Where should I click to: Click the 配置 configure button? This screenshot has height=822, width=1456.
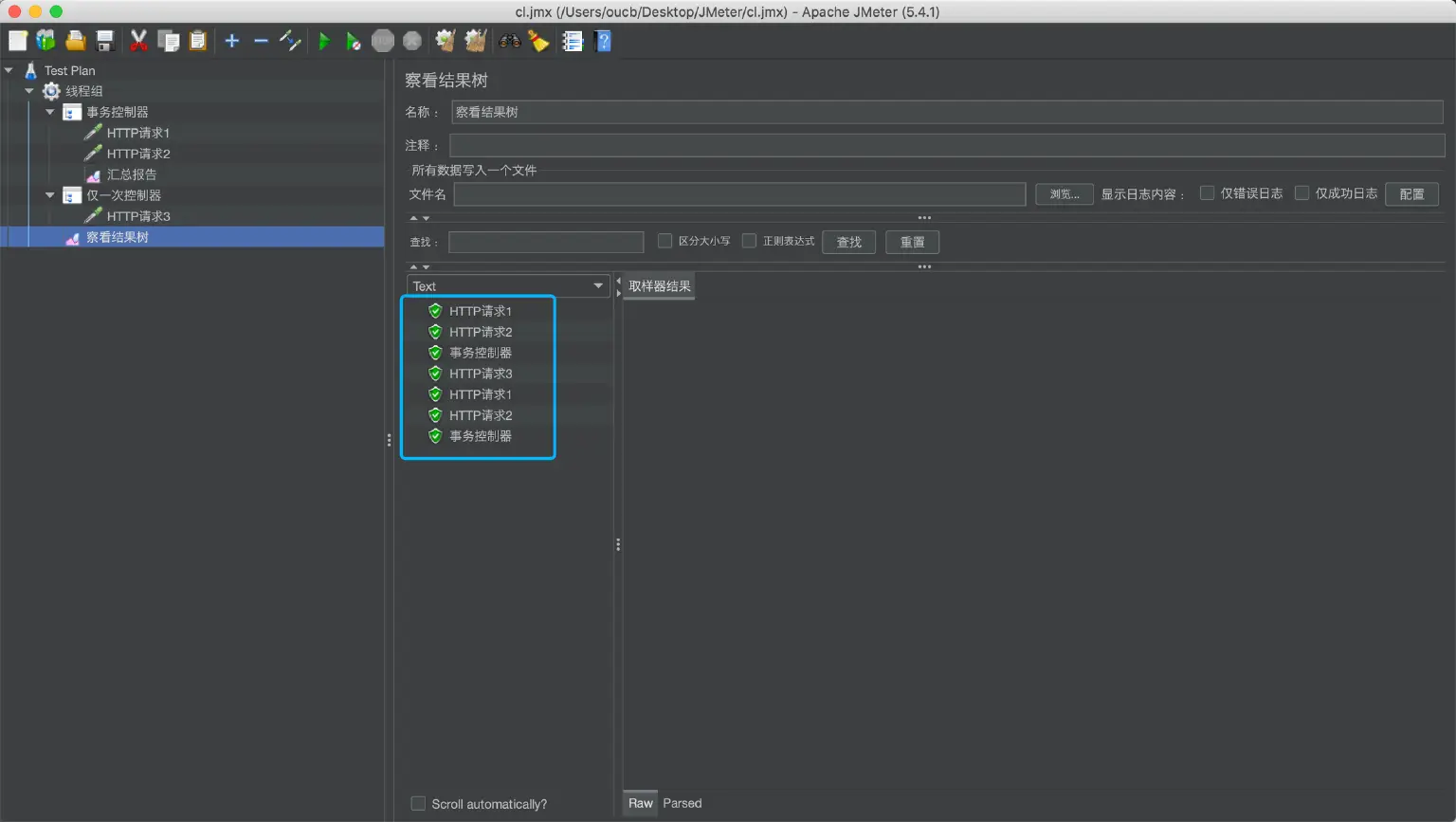[1411, 194]
